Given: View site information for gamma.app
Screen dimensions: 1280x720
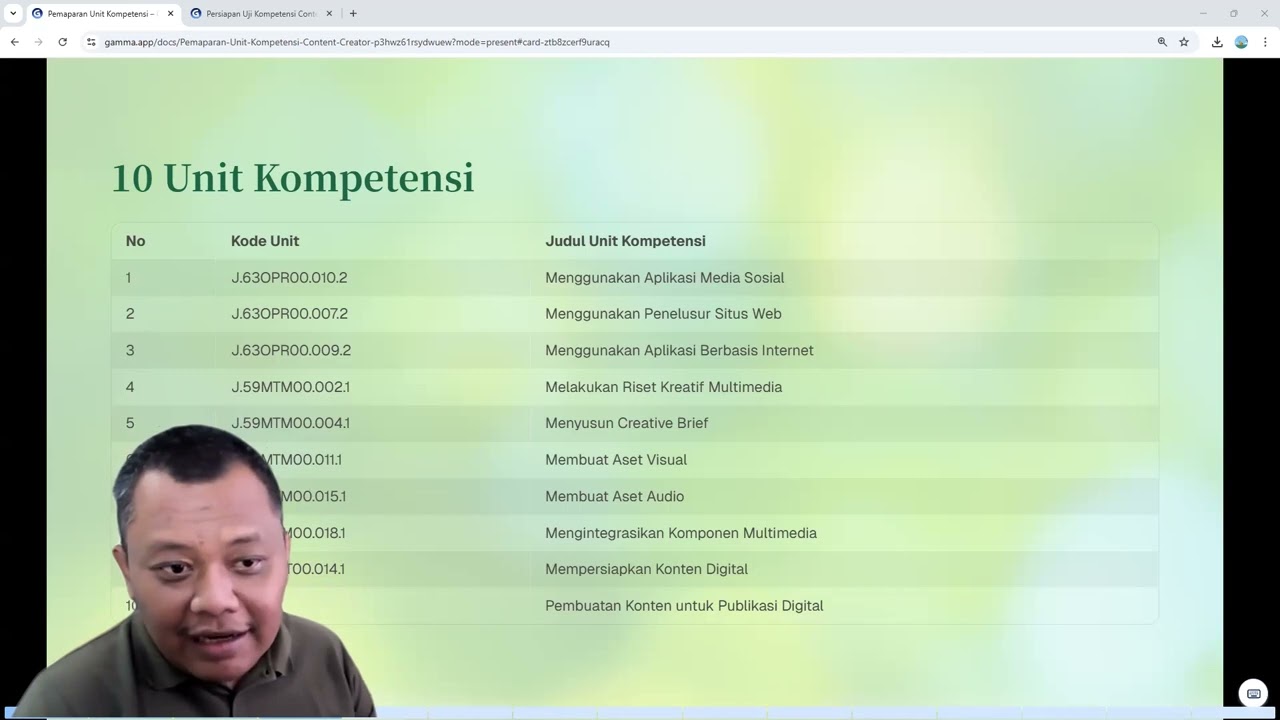Looking at the screenshot, I should pyautogui.click(x=91, y=42).
